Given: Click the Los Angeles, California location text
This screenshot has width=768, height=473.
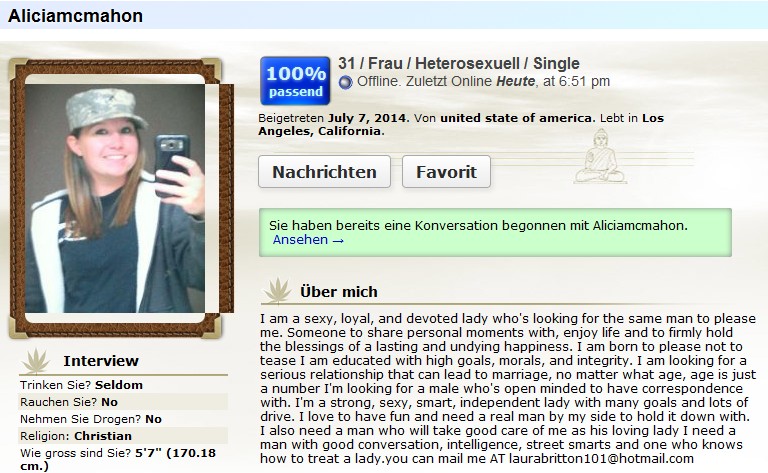Looking at the screenshot, I should pyautogui.click(x=461, y=124).
